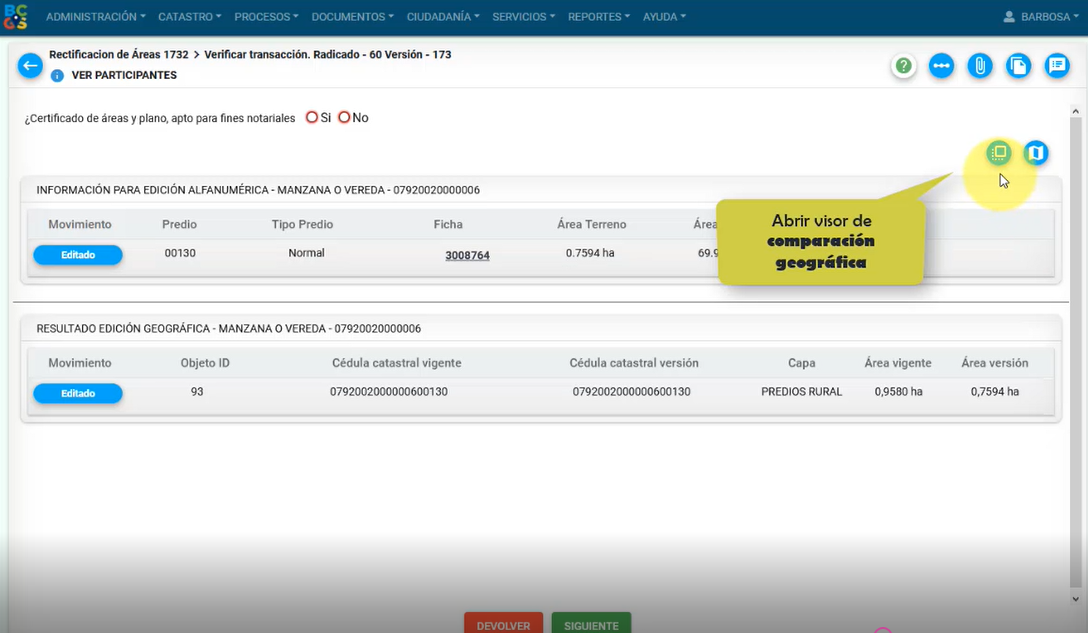Open attachments with the paperclip icon

980,66
